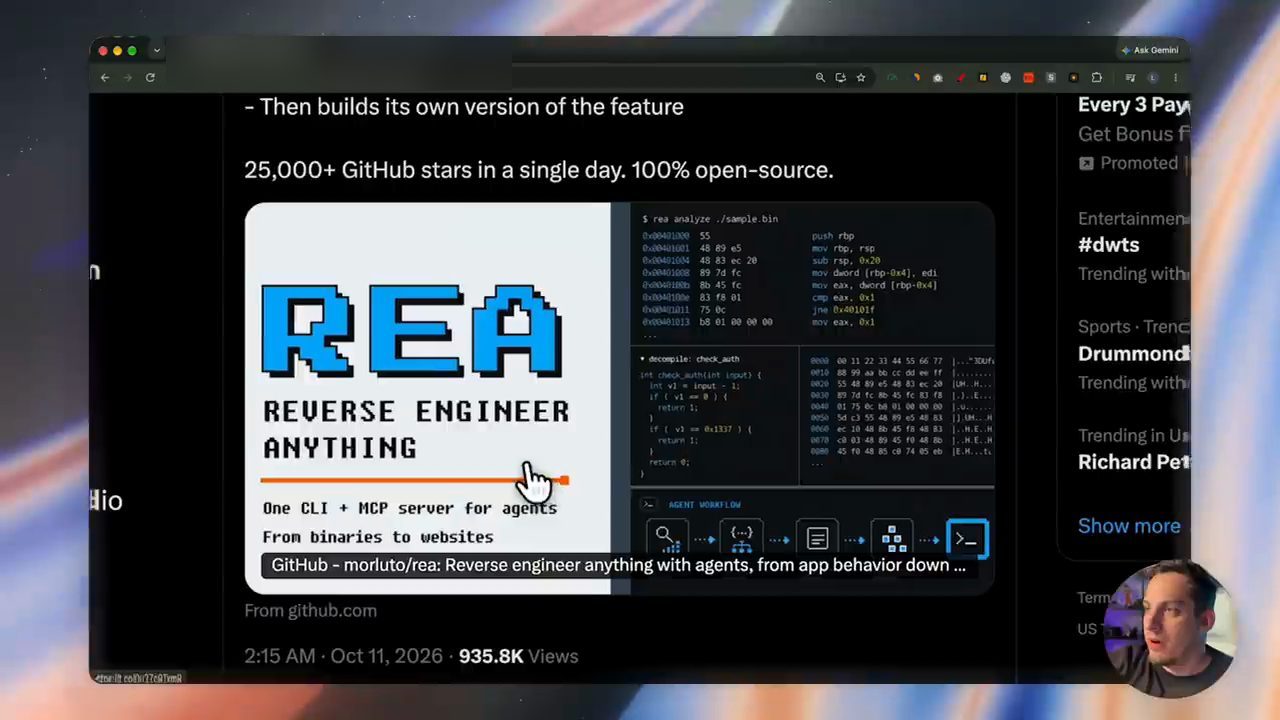Click the Promoted label under the ad
This screenshot has height=720, width=1280.
(x=1129, y=163)
